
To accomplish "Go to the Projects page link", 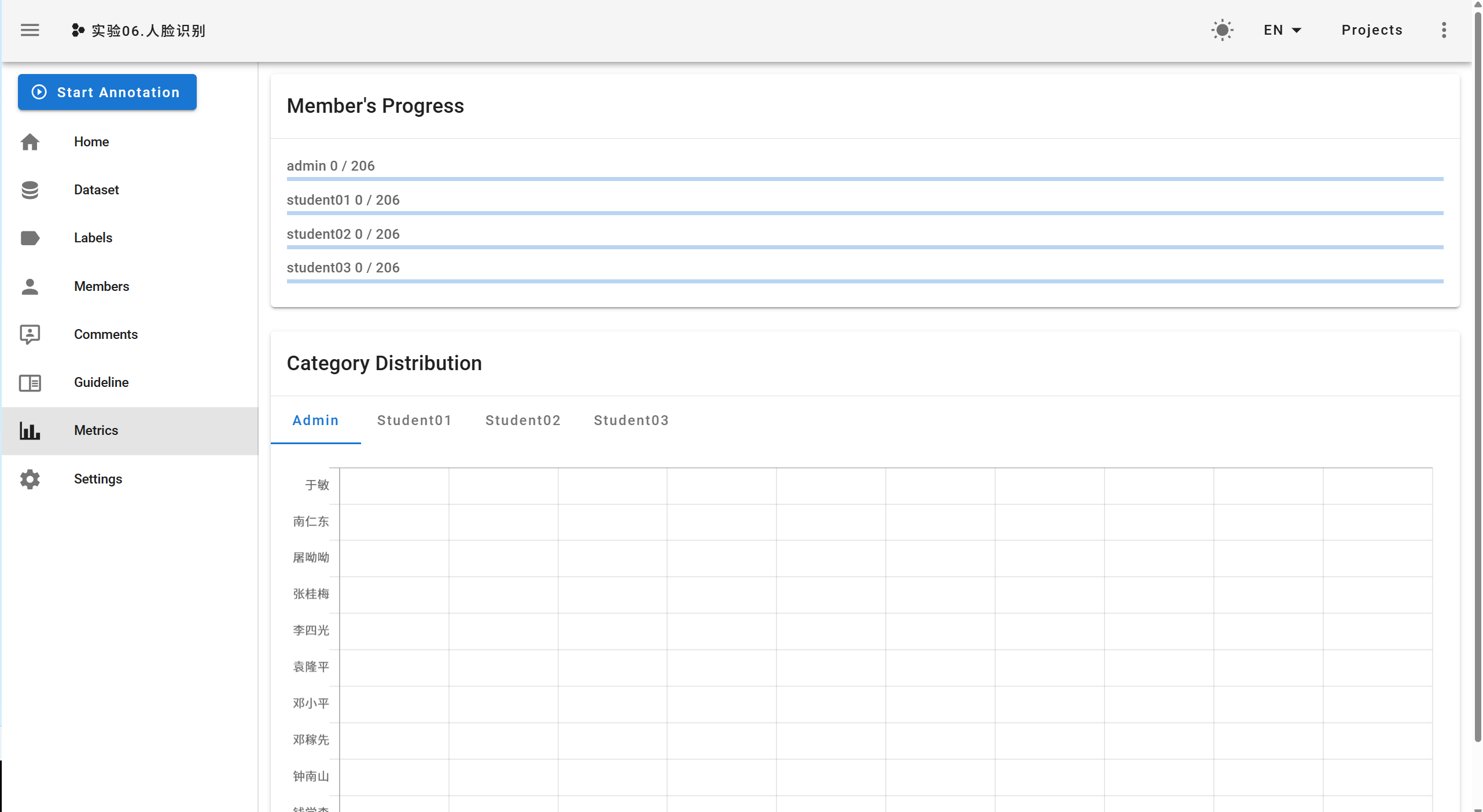I will click(x=1372, y=30).
